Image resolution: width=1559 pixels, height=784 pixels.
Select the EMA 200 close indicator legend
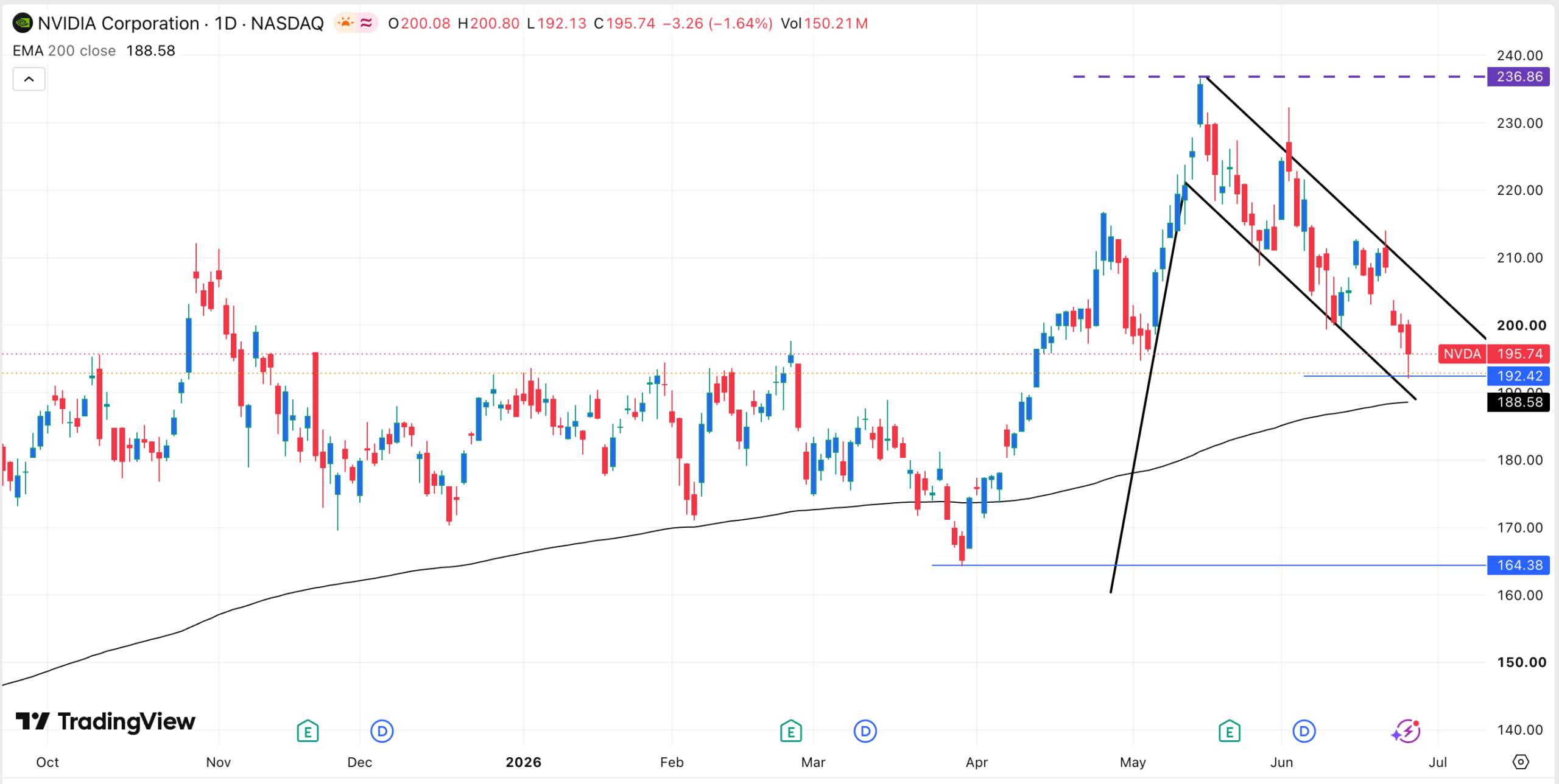pyautogui.click(x=64, y=51)
